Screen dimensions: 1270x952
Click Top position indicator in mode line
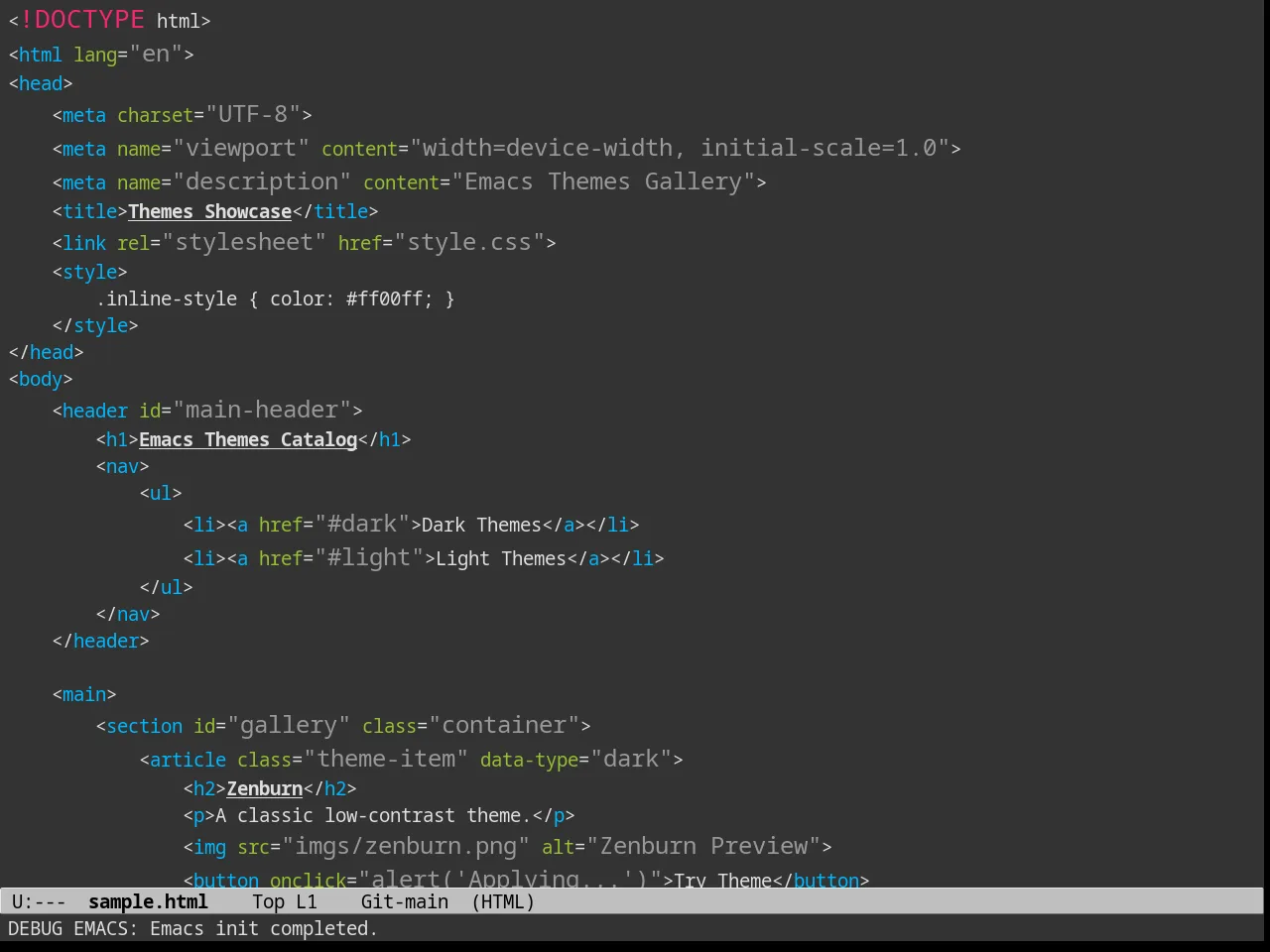pos(268,901)
